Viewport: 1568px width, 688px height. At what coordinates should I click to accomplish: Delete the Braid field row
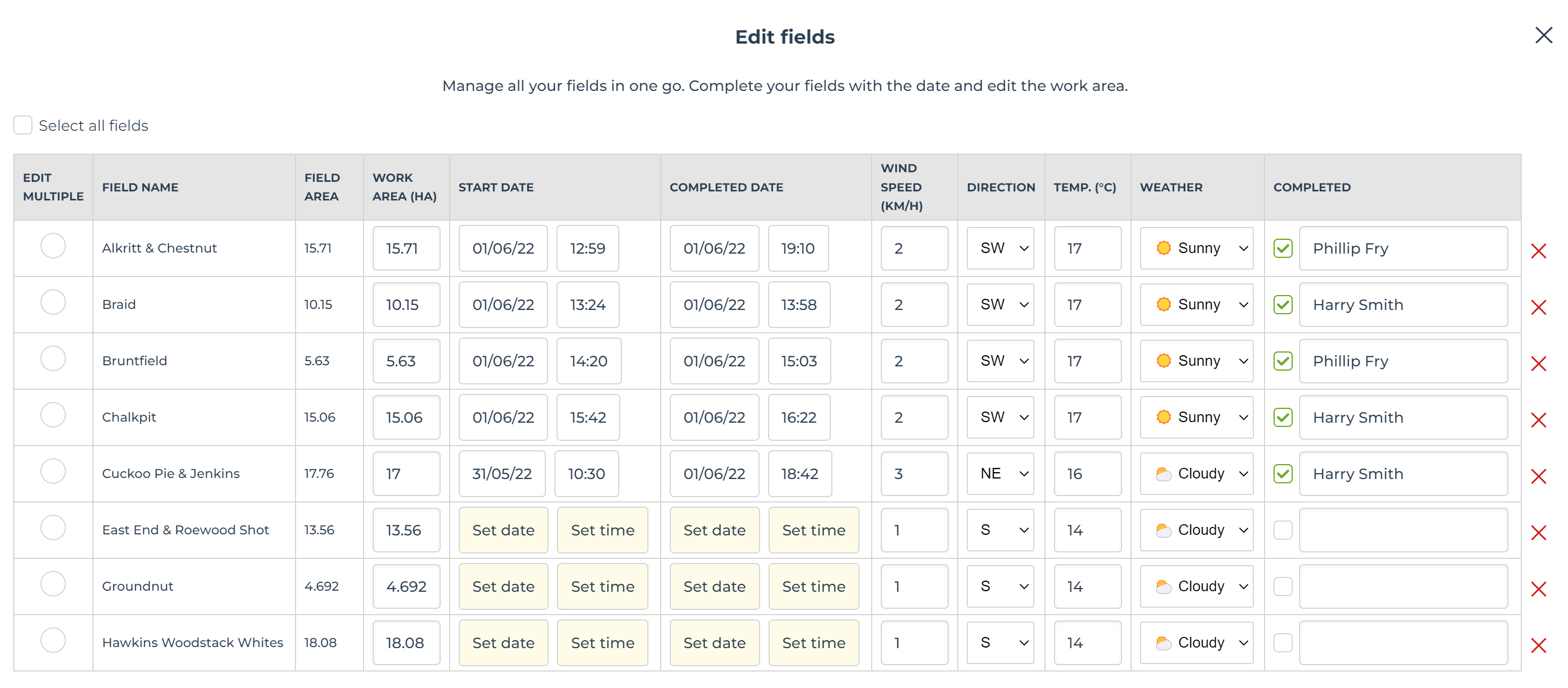[x=1538, y=307]
